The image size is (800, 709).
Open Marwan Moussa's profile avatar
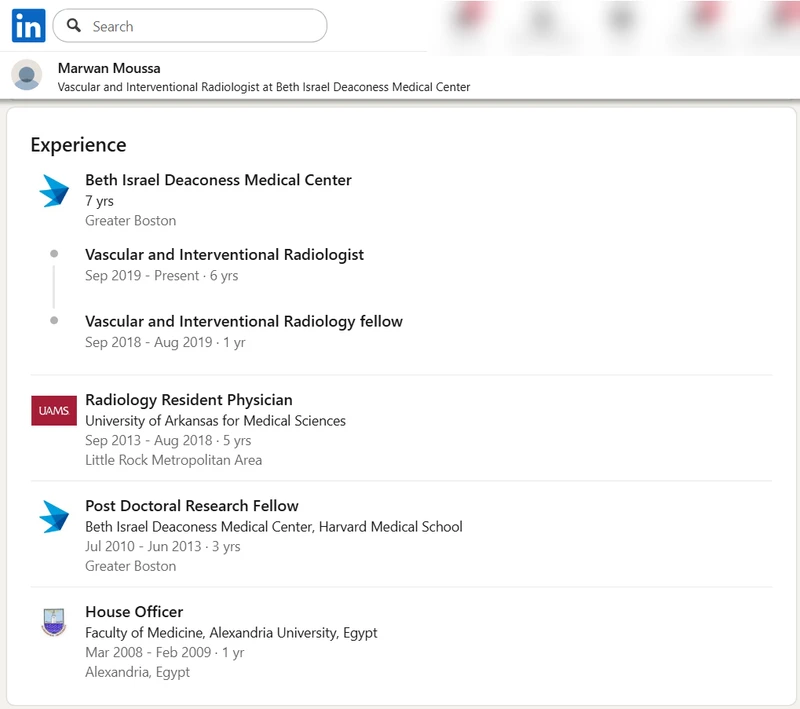pyautogui.click(x=27, y=76)
